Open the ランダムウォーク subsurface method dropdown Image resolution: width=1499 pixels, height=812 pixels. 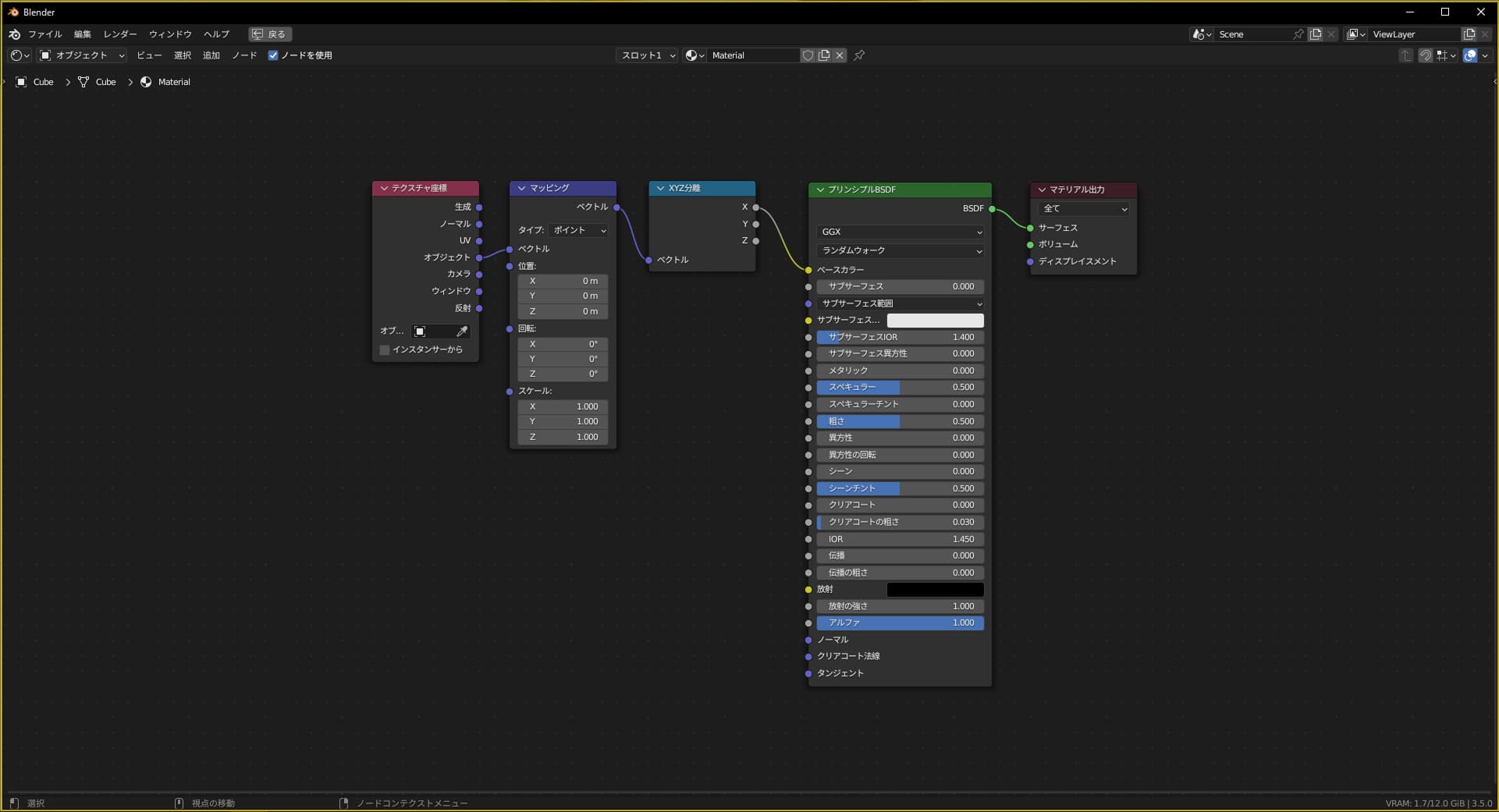click(x=900, y=250)
